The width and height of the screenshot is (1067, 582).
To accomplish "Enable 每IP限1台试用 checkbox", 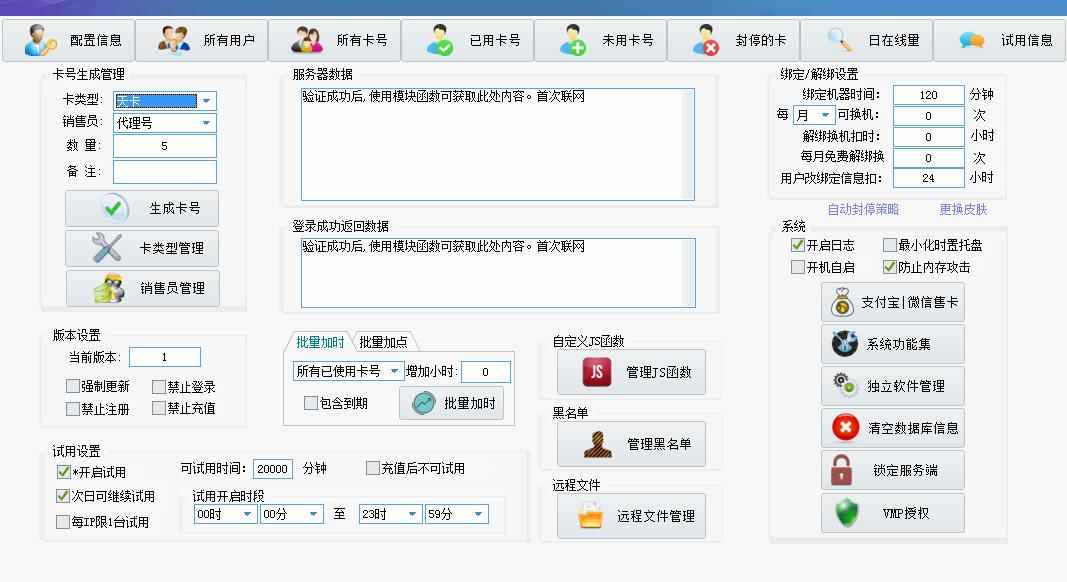I will point(63,521).
